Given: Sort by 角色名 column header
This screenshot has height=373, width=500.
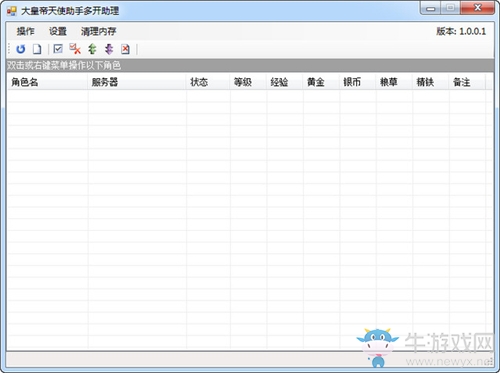Looking at the screenshot, I should click(47, 82).
